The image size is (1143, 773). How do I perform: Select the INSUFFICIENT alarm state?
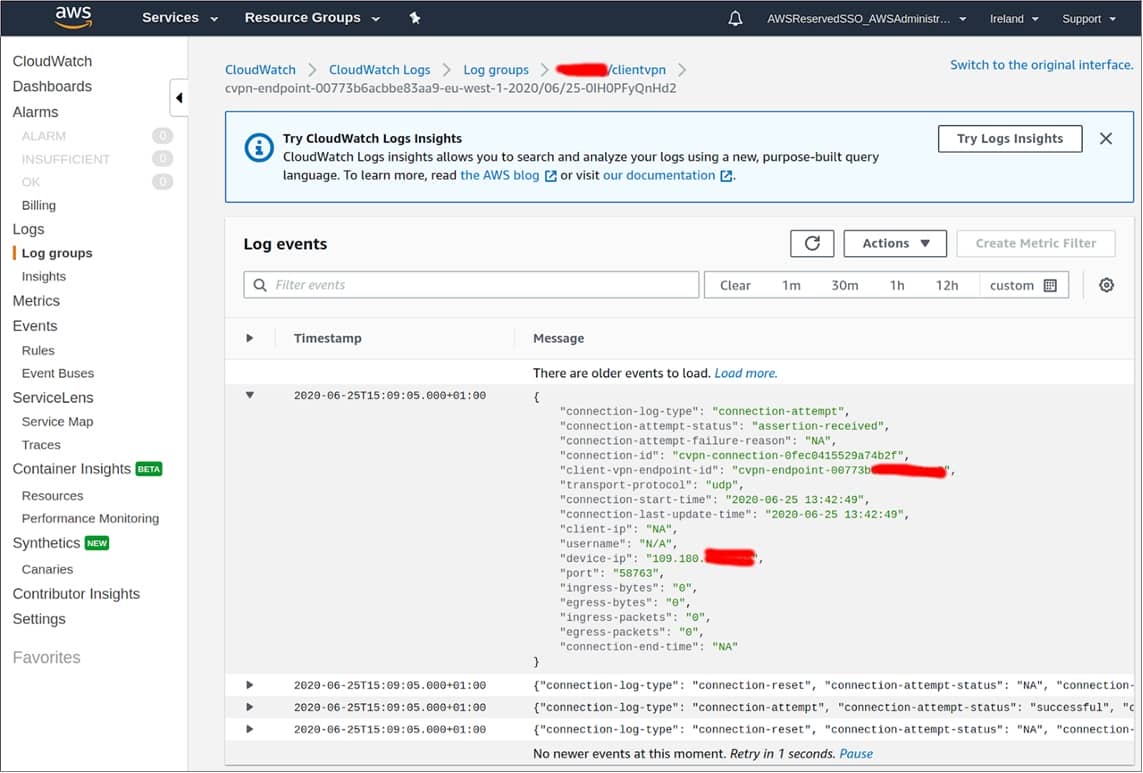pos(66,159)
